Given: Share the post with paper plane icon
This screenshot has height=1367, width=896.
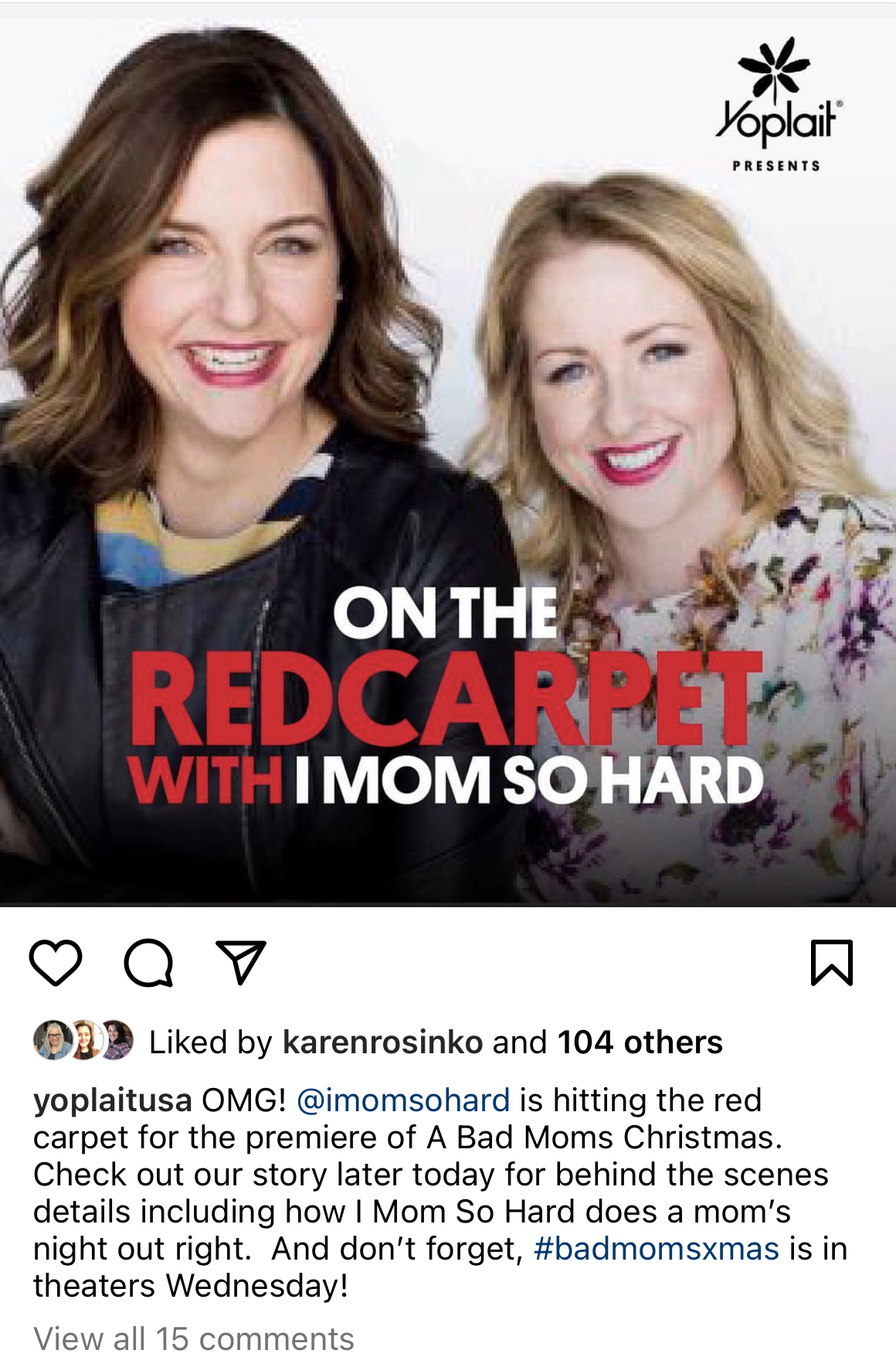Looking at the screenshot, I should [x=241, y=962].
